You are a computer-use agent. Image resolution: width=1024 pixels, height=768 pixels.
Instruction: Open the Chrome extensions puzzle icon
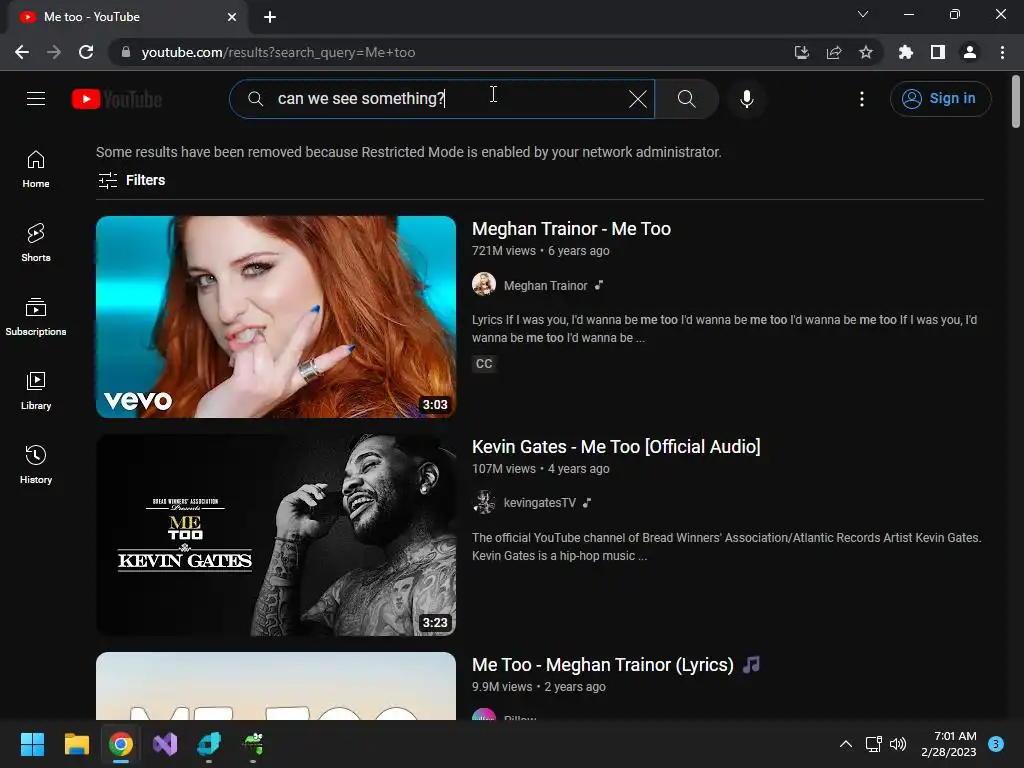pyautogui.click(x=906, y=52)
